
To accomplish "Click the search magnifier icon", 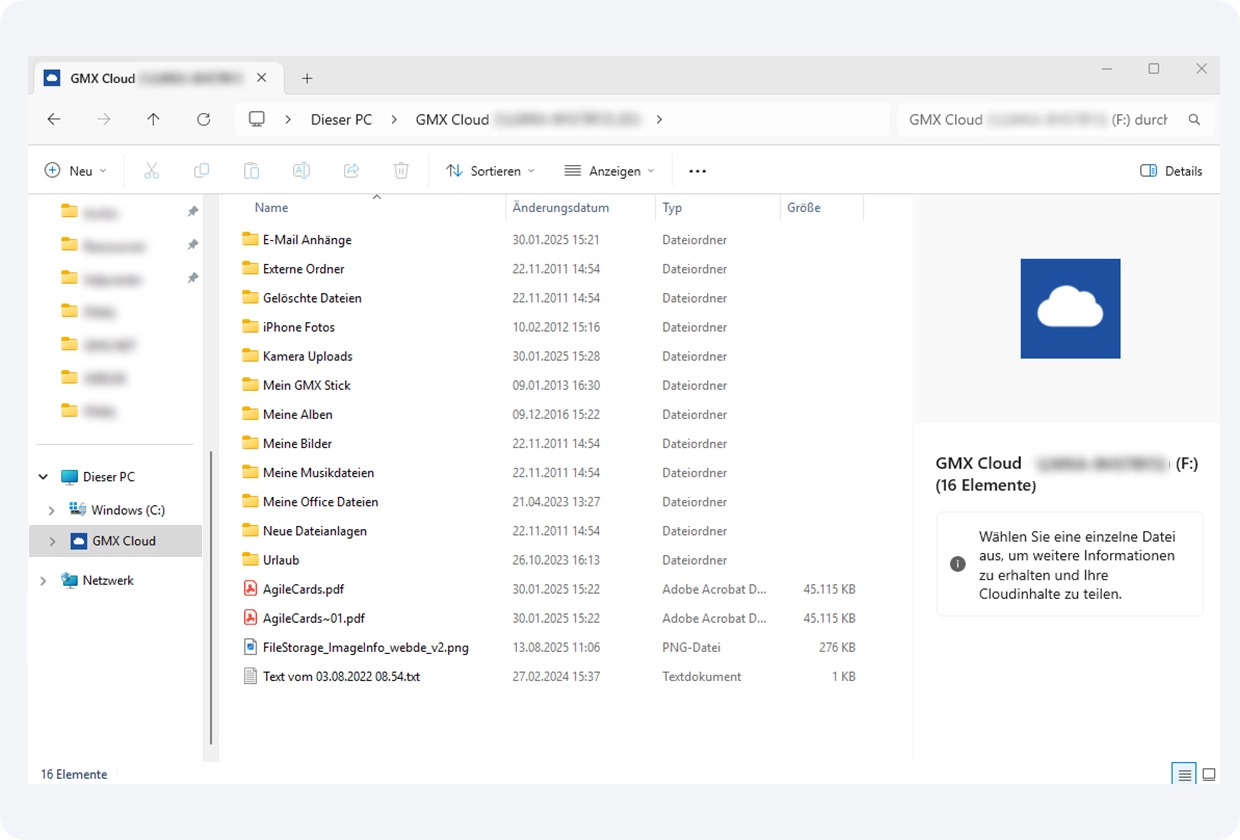I will pyautogui.click(x=1194, y=119).
